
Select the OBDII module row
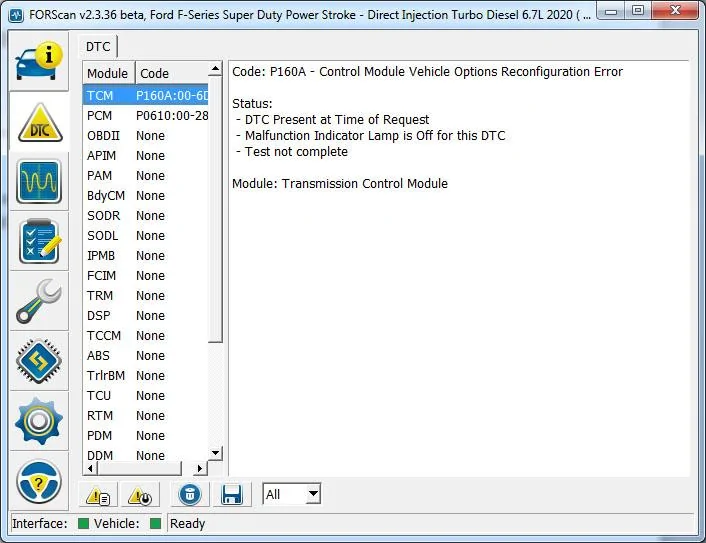point(145,136)
